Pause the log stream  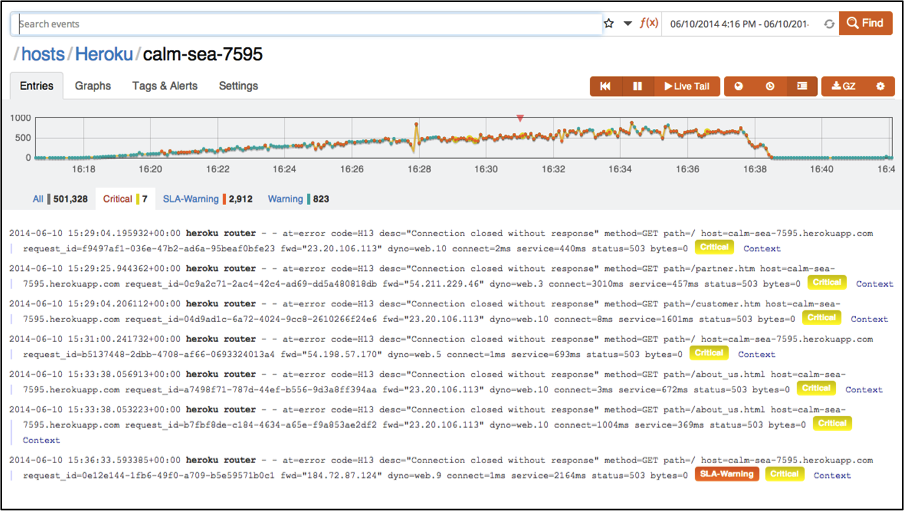pyautogui.click(x=638, y=86)
